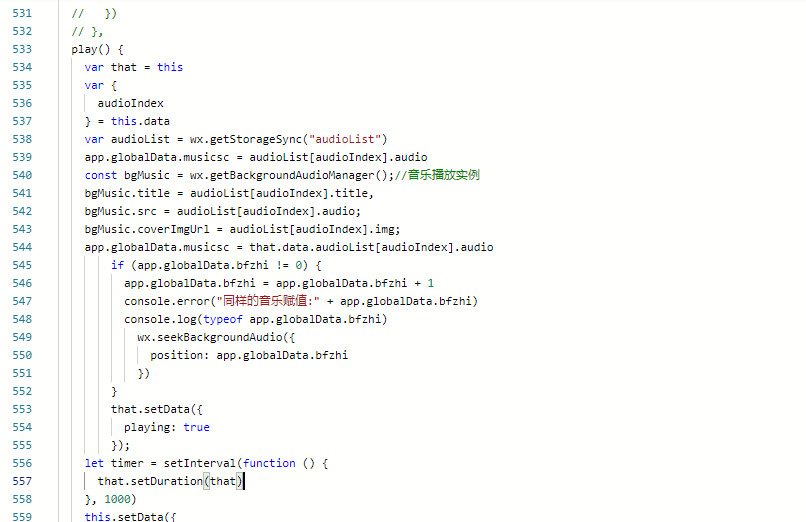Click 'playing: true' property
Image resolution: width=806 pixels, height=522 pixels.
click(x=167, y=427)
